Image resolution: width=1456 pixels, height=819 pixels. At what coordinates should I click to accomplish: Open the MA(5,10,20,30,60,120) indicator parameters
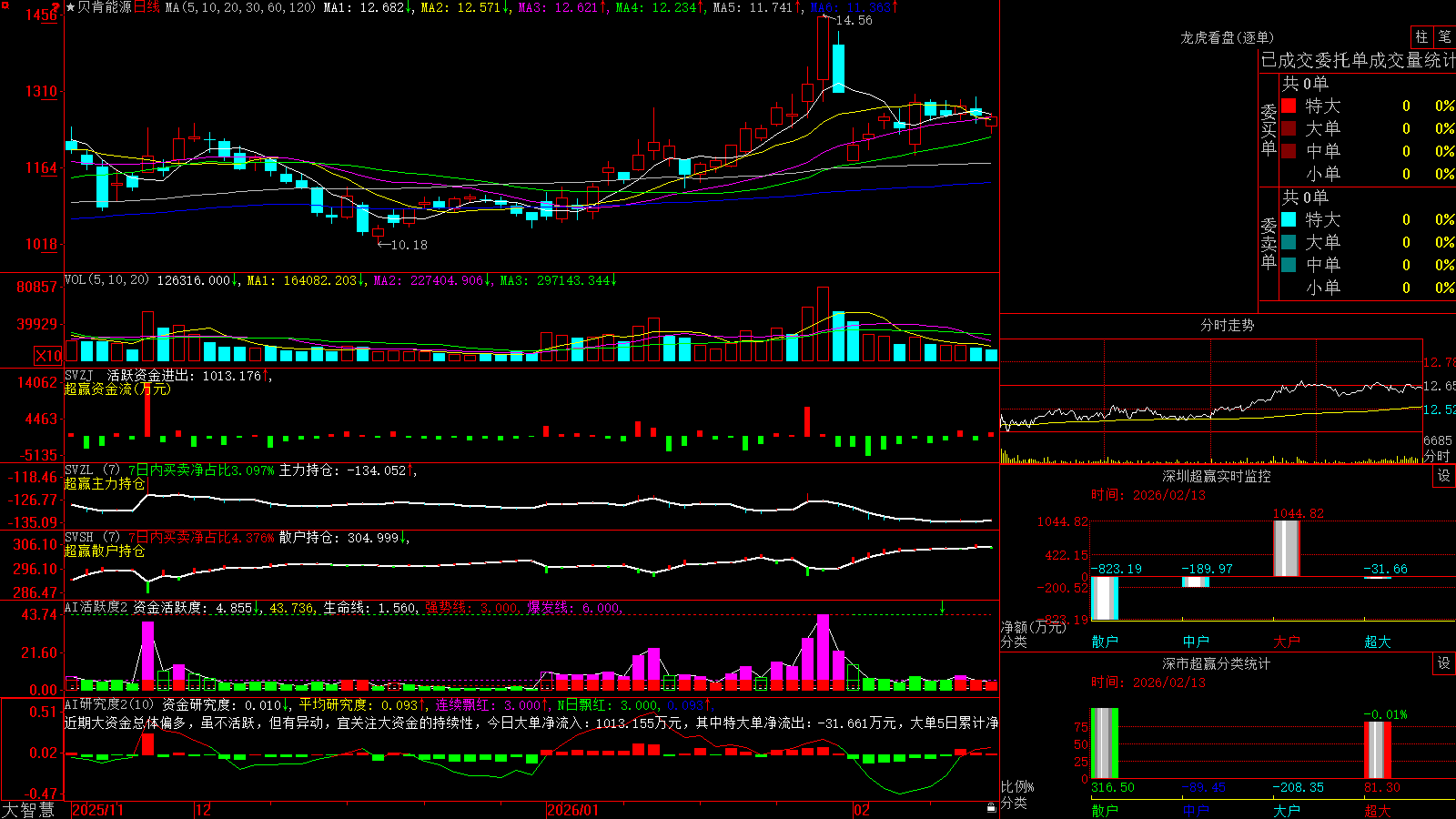[240, 7]
